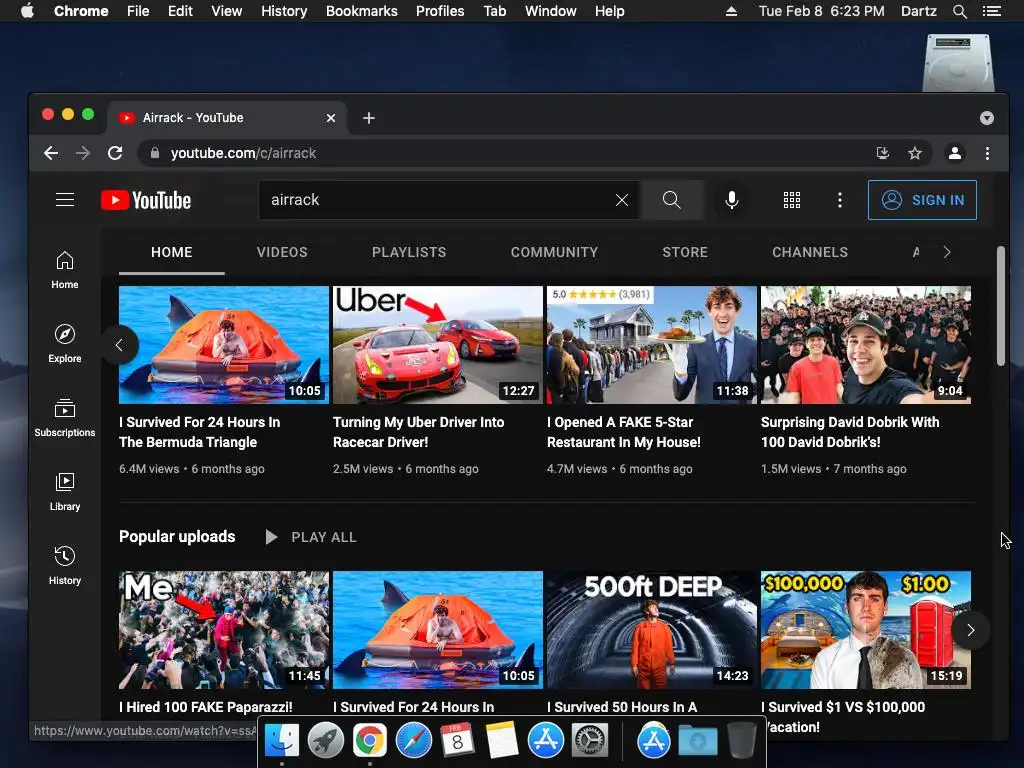Switch to the STORE tab

point(685,252)
